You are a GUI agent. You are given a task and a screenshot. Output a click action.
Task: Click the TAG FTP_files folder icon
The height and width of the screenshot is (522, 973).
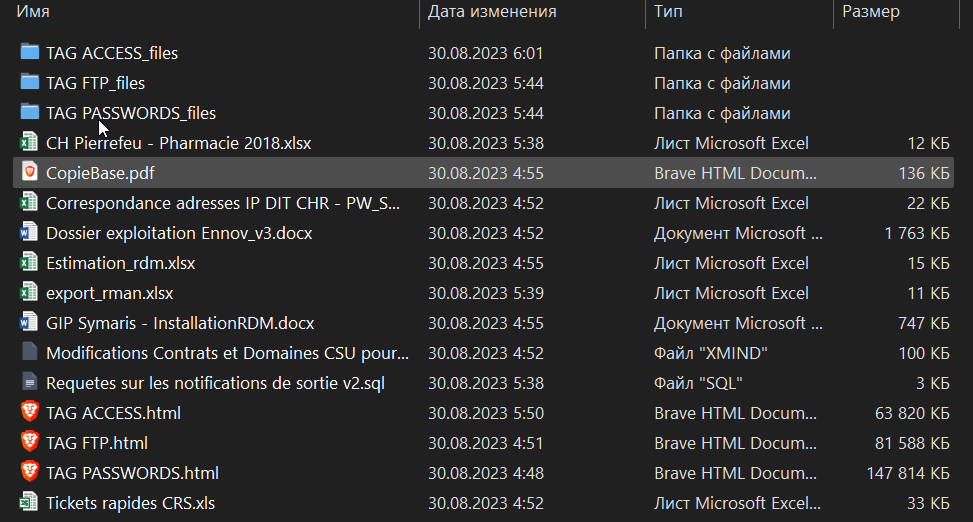(29, 81)
